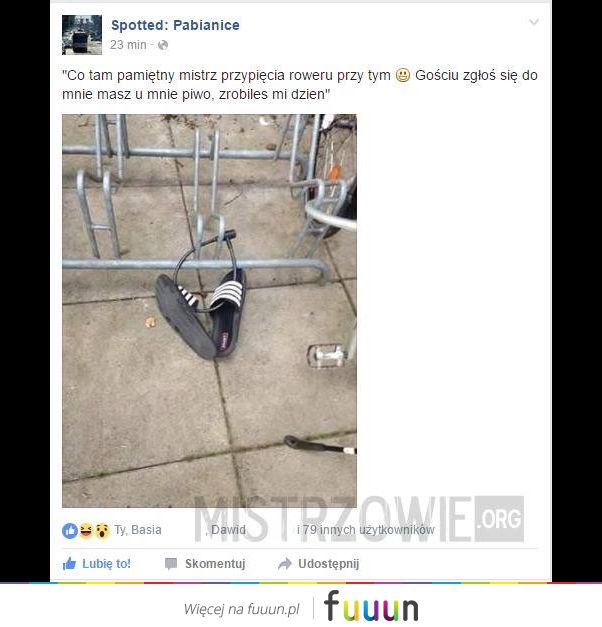Open the Spotted: Pabianice page name link
The image size is (602, 627).
pos(175,25)
